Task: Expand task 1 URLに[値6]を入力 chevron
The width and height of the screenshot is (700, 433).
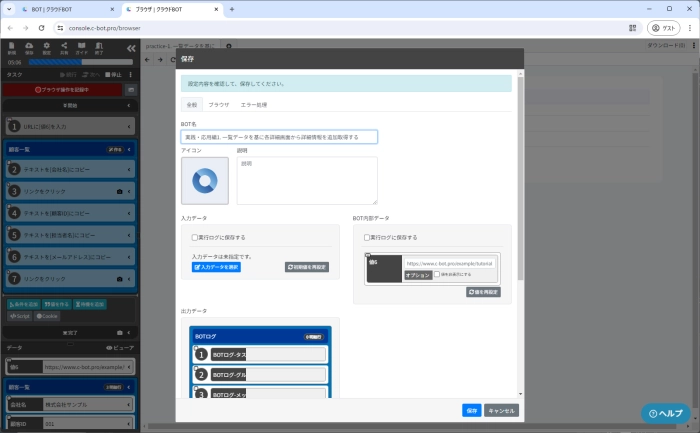Action: pyautogui.click(x=131, y=126)
